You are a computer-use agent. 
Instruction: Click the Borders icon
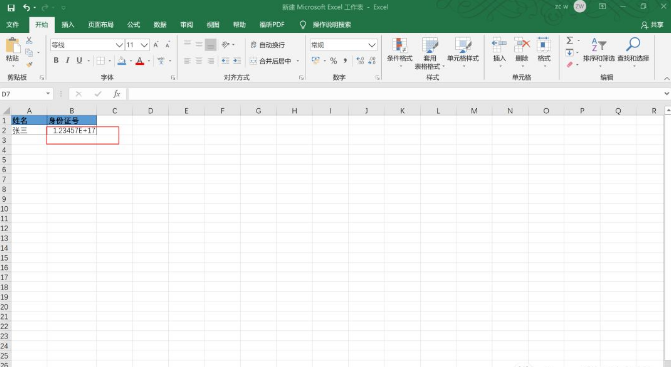click(101, 61)
